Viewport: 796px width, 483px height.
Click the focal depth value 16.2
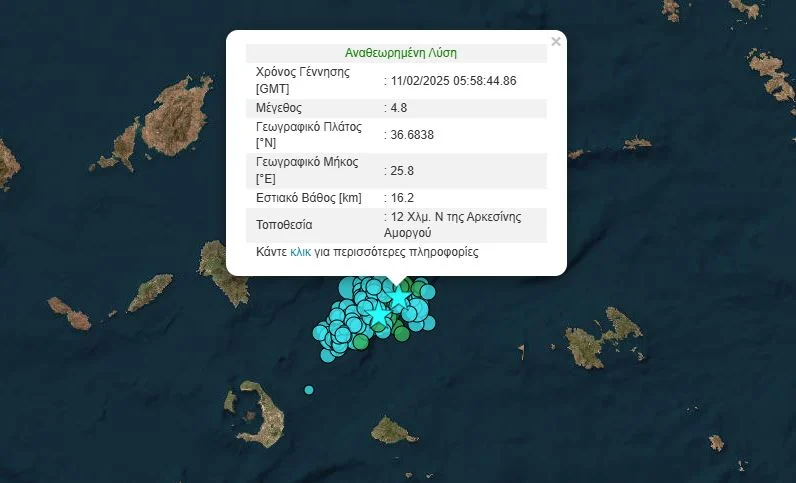click(398, 198)
